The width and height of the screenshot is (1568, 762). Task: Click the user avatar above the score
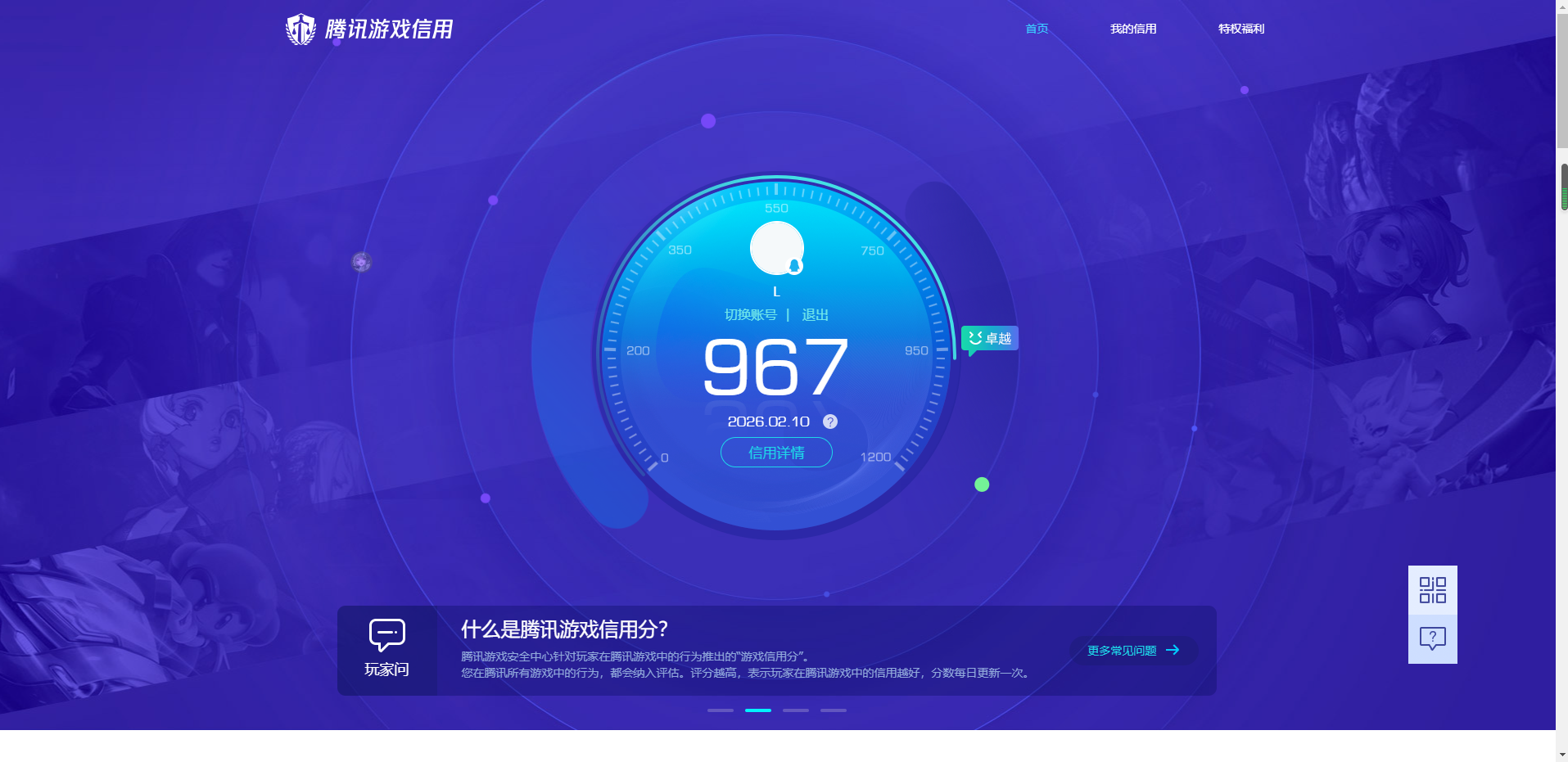tap(775, 247)
